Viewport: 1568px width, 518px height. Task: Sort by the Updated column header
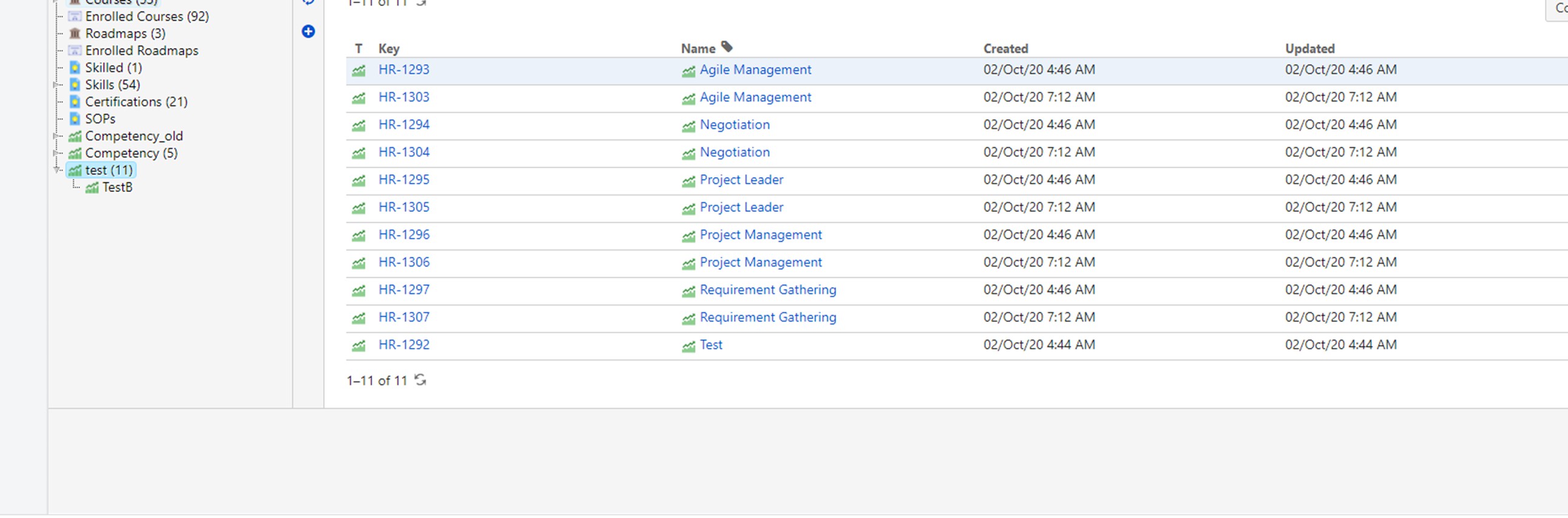tap(1310, 49)
